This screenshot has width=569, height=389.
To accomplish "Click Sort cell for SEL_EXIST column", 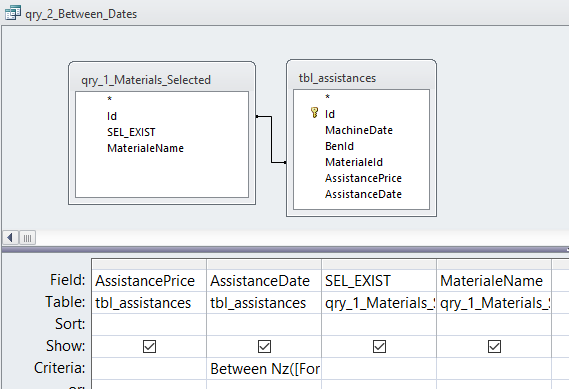I will pyautogui.click(x=379, y=324).
